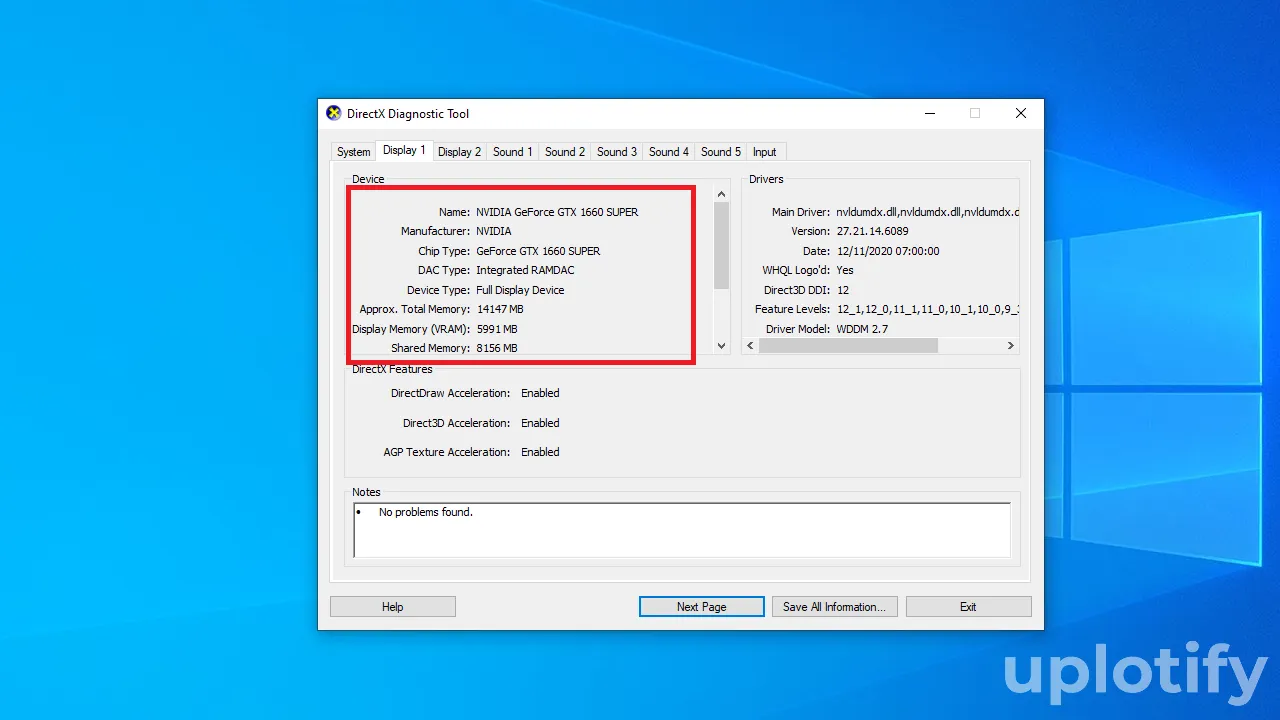Switch to the Input tab

click(765, 152)
